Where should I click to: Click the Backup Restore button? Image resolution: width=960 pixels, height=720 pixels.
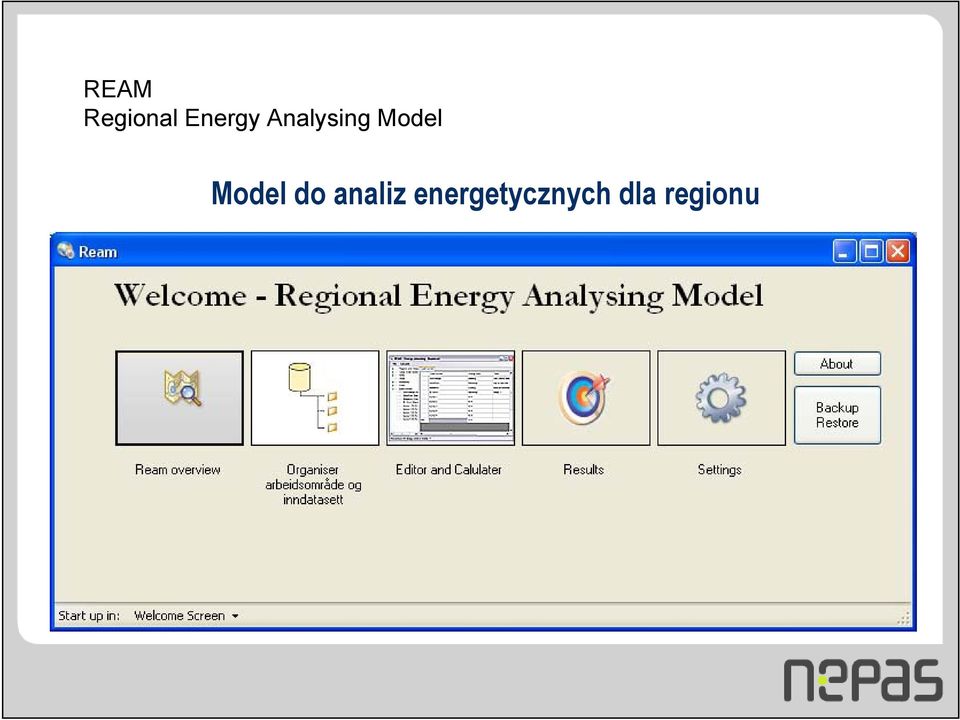coord(837,415)
